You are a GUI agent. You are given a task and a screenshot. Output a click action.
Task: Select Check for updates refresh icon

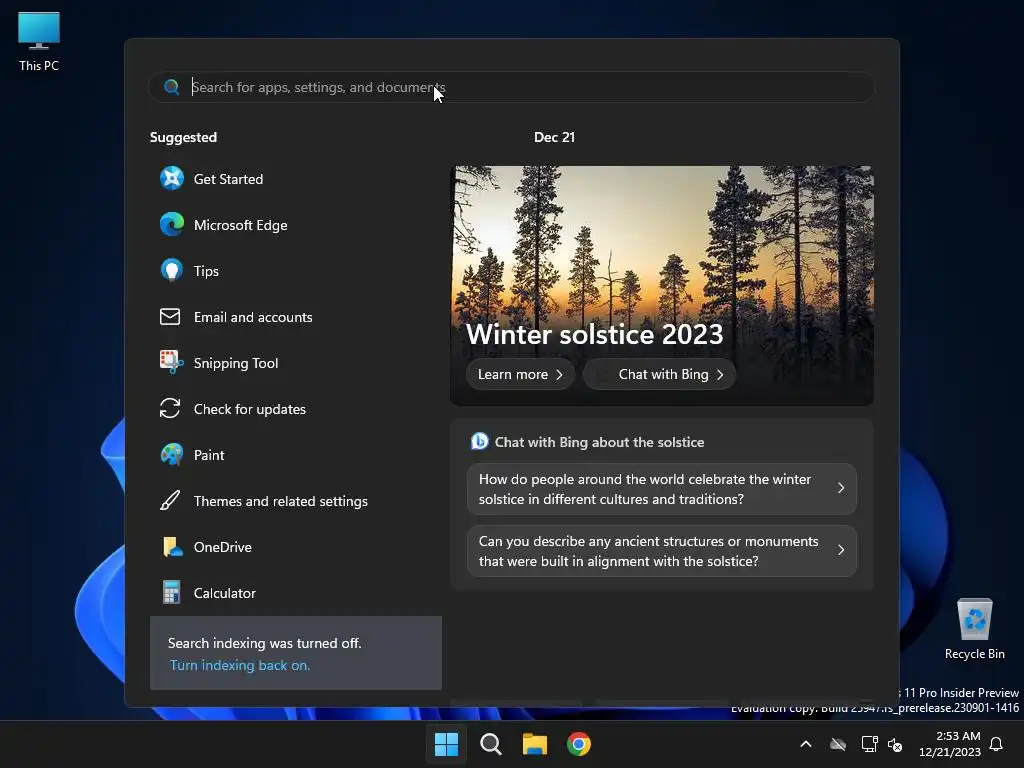(170, 409)
